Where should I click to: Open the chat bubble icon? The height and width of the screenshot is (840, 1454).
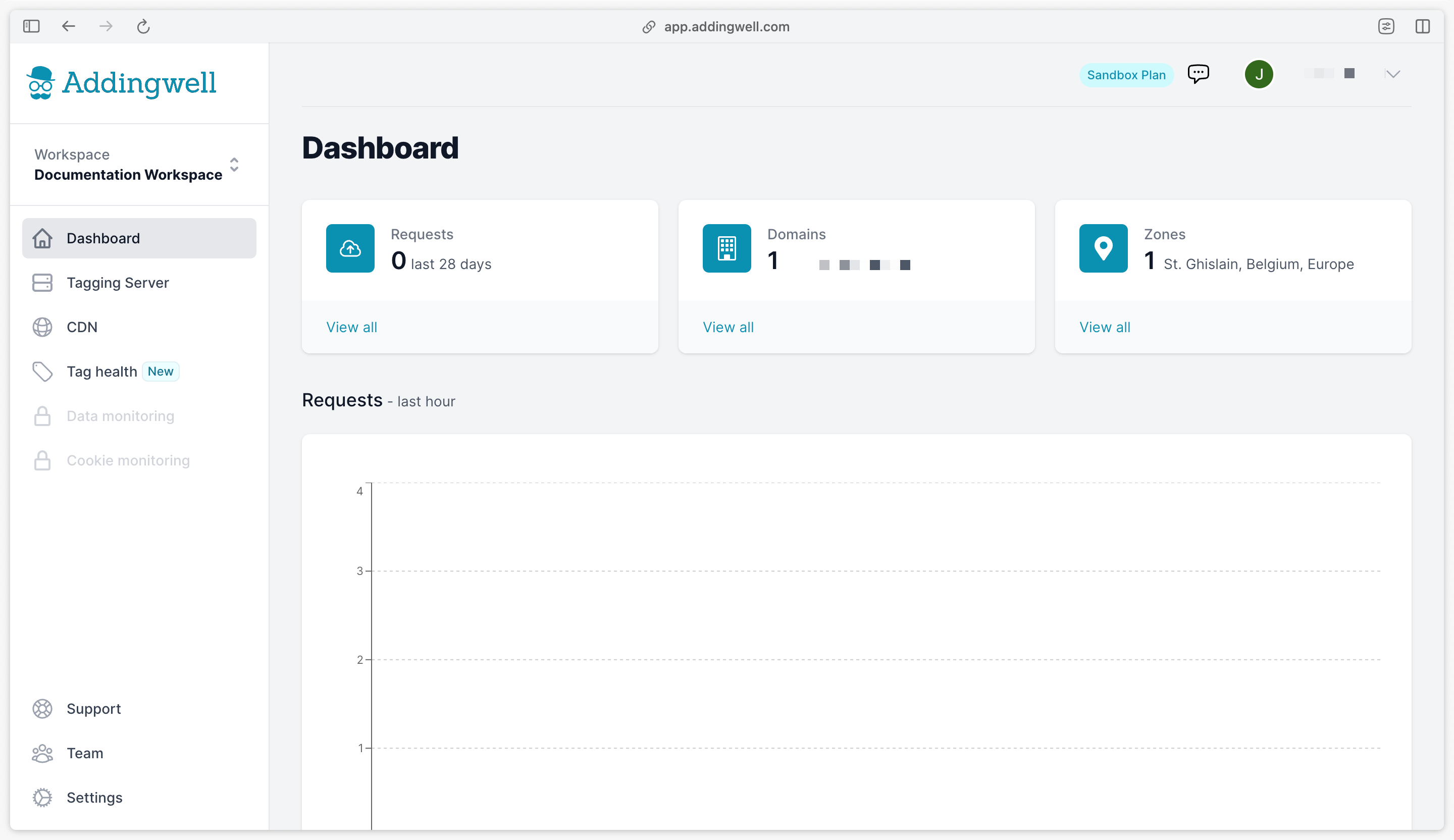1199,74
